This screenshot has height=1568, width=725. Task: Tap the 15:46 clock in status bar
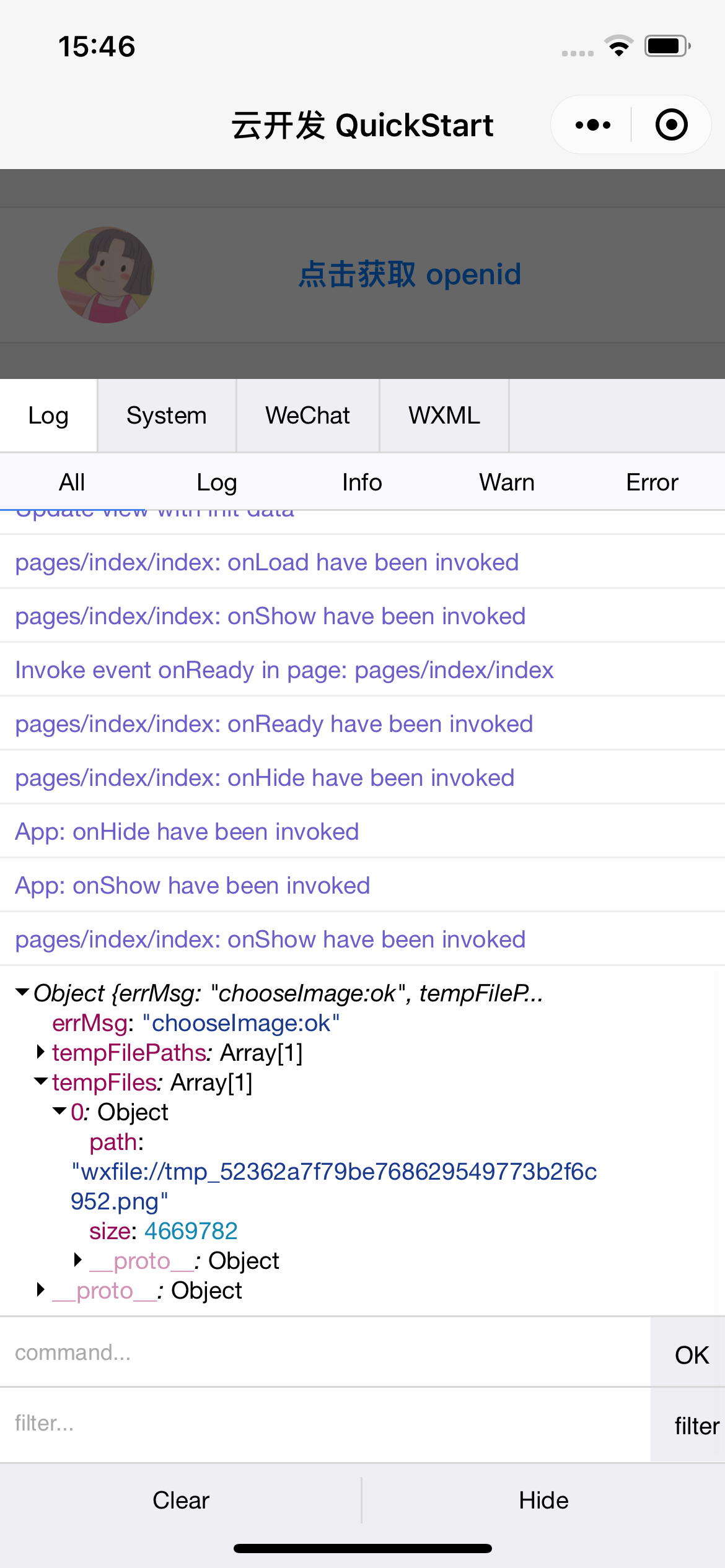pyautogui.click(x=97, y=46)
